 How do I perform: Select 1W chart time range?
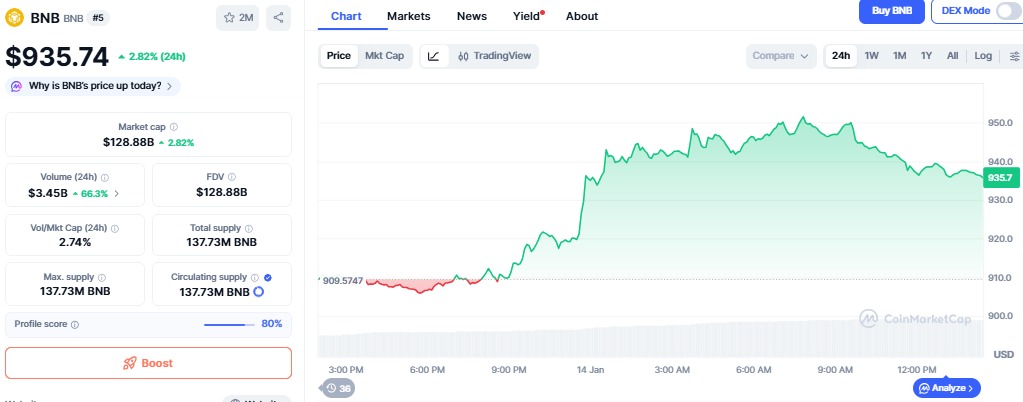(872, 56)
